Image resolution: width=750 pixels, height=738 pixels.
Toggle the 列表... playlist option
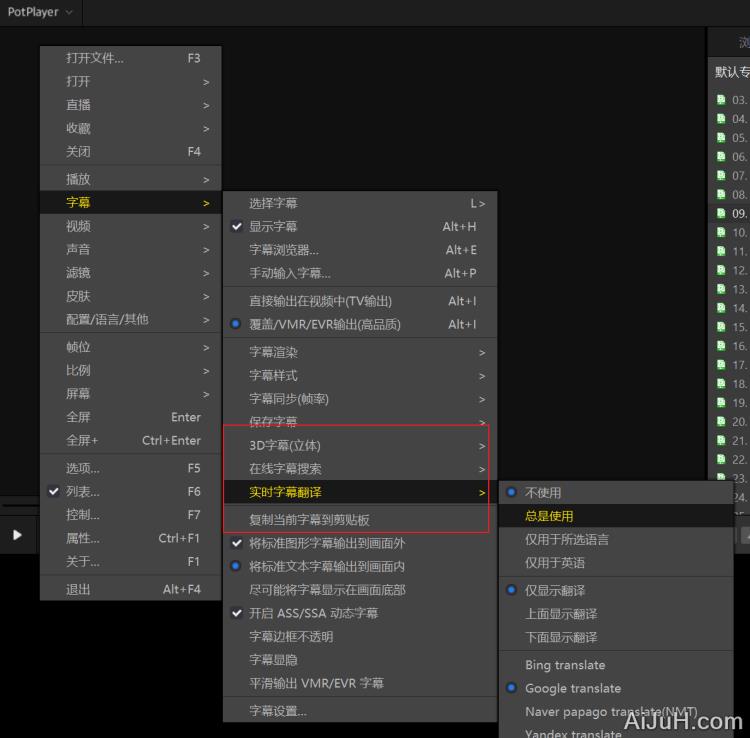(82, 492)
